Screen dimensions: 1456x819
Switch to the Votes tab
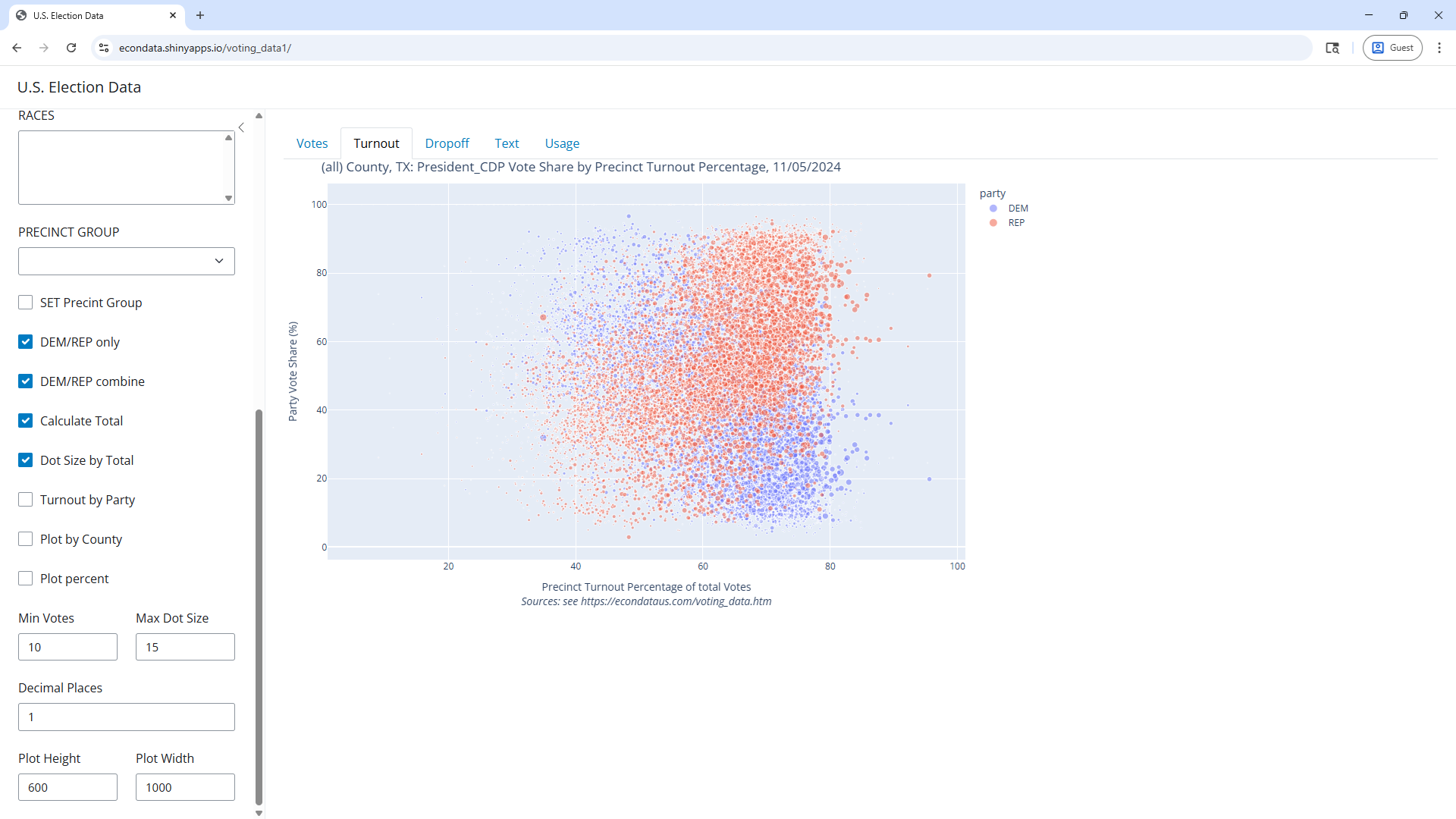(x=312, y=143)
